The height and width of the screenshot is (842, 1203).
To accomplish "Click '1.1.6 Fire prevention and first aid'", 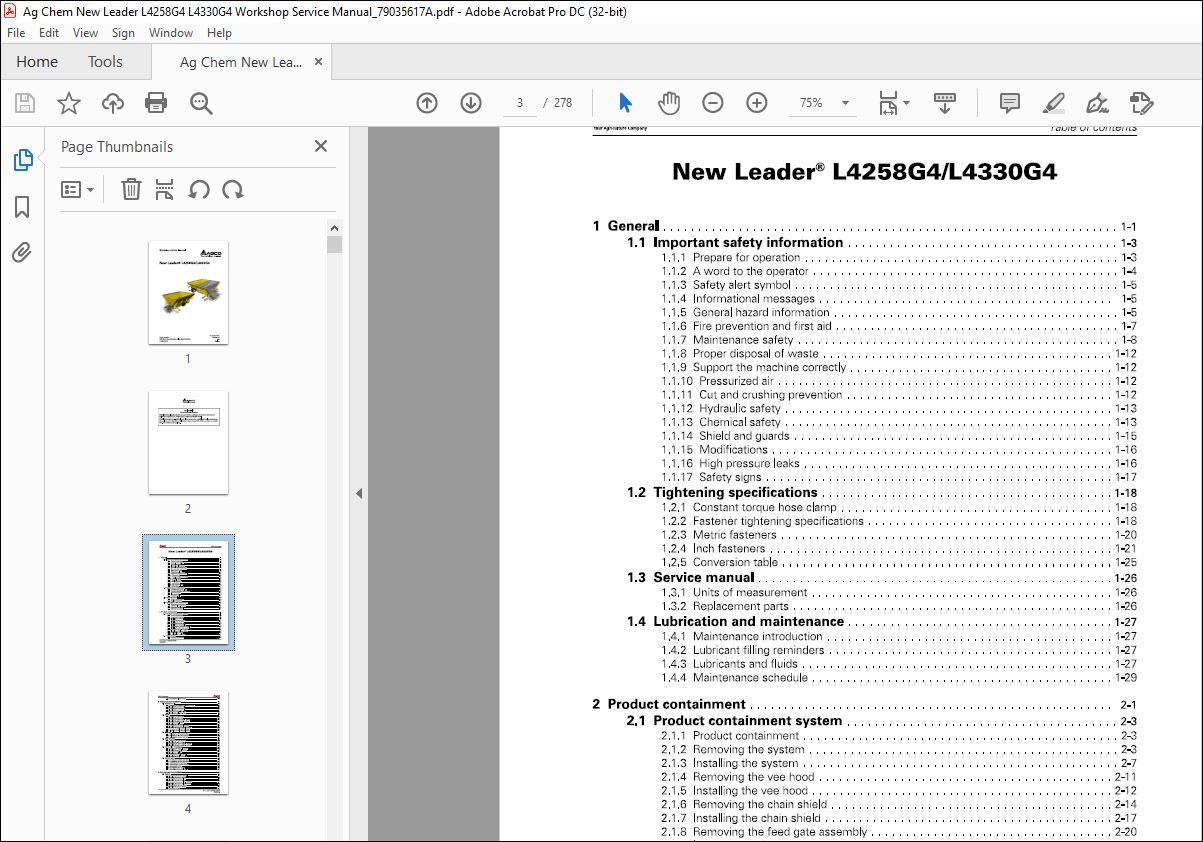I will [x=746, y=326].
